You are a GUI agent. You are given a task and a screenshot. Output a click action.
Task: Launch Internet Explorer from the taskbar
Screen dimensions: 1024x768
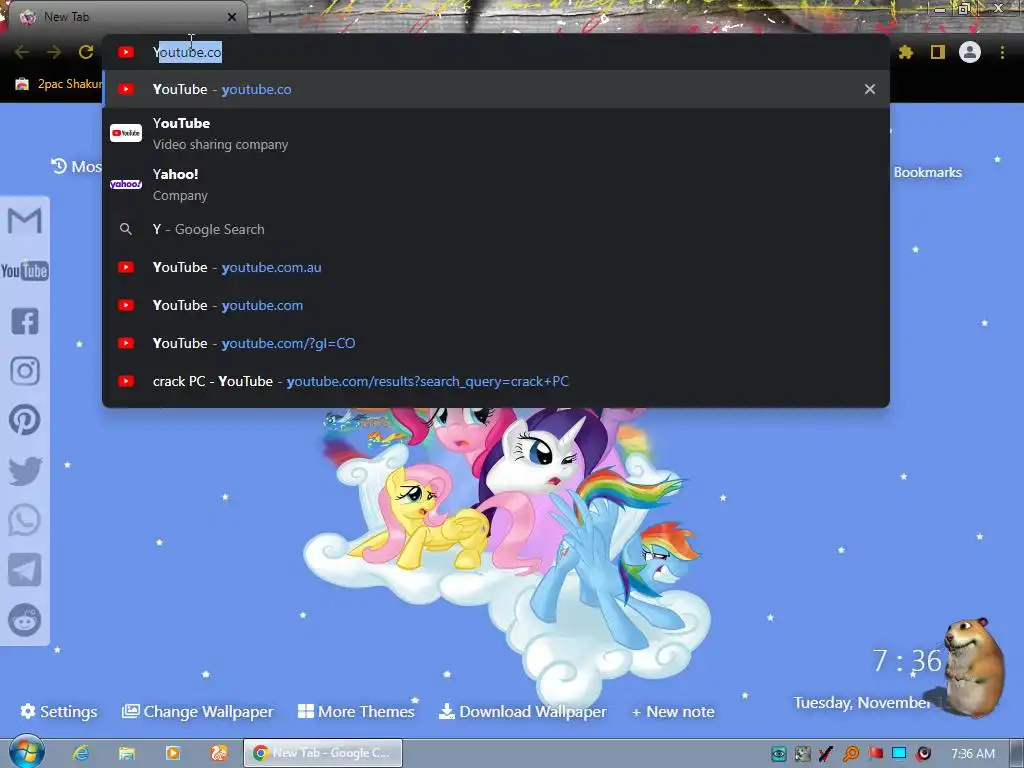(81, 753)
